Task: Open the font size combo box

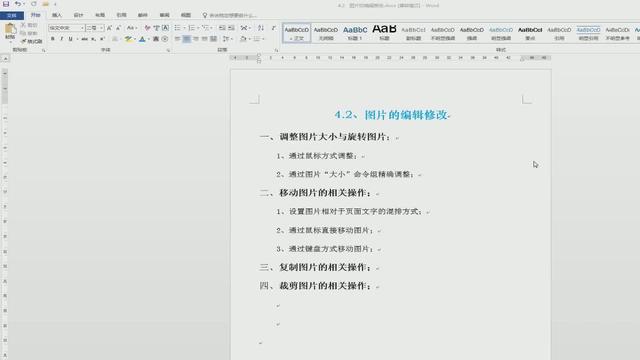Action: [x=95, y=28]
